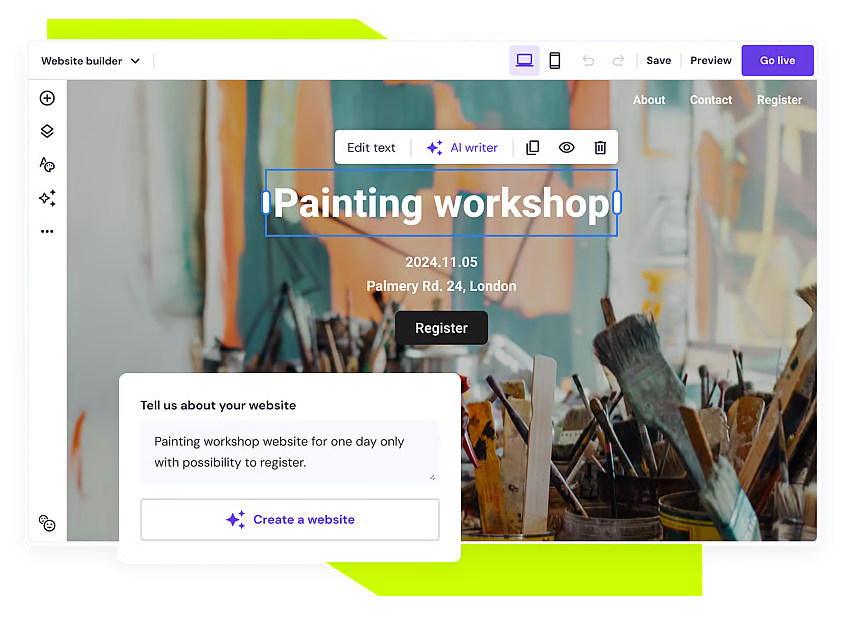Open the Add elements icon in sidebar

click(47, 98)
